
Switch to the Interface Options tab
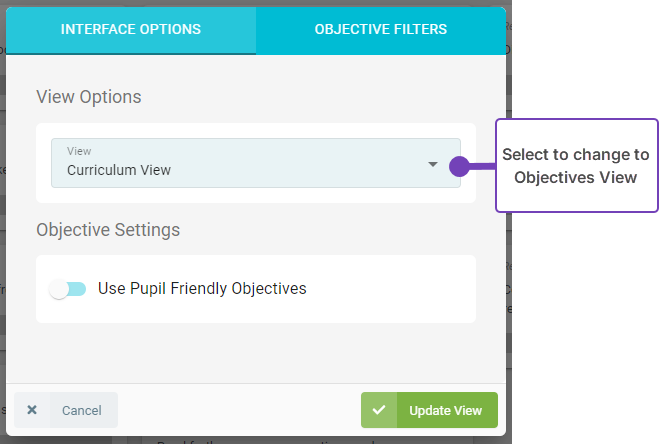pos(131,29)
